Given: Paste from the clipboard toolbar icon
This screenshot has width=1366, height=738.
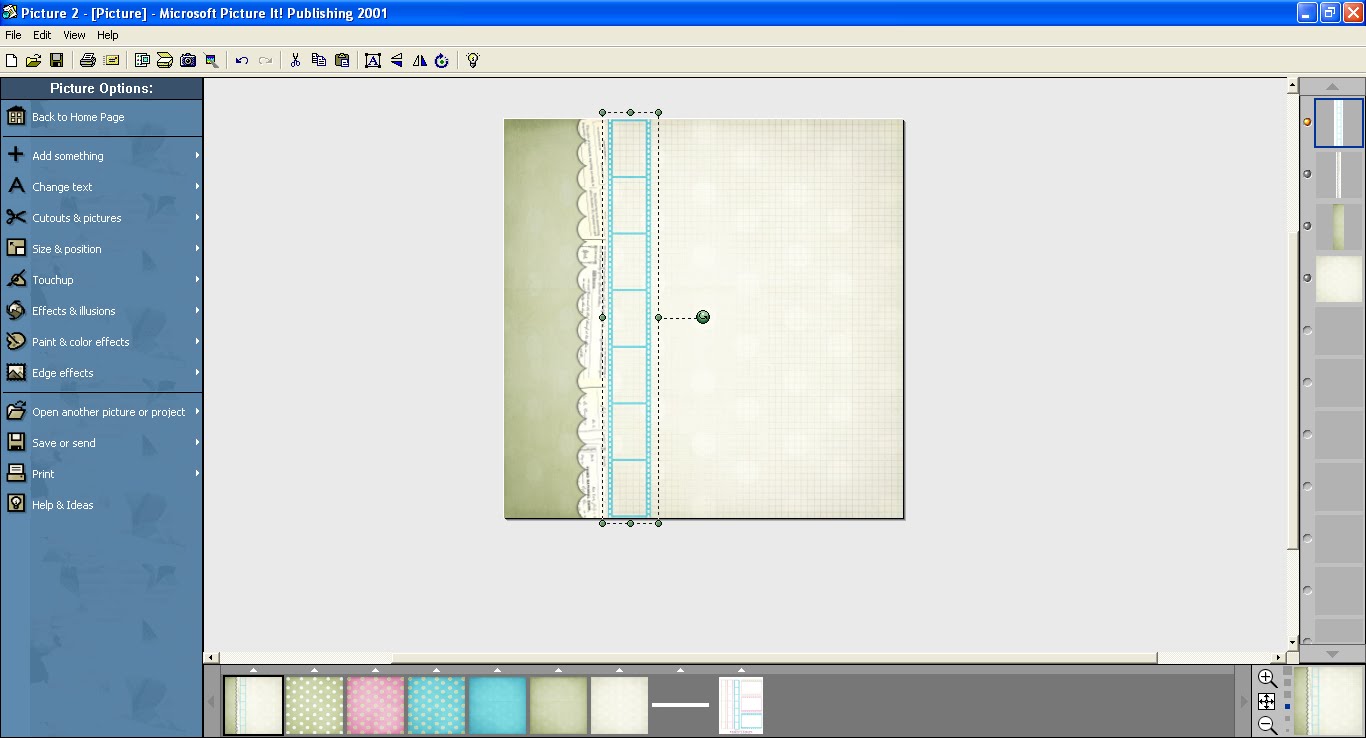Looking at the screenshot, I should [342, 60].
